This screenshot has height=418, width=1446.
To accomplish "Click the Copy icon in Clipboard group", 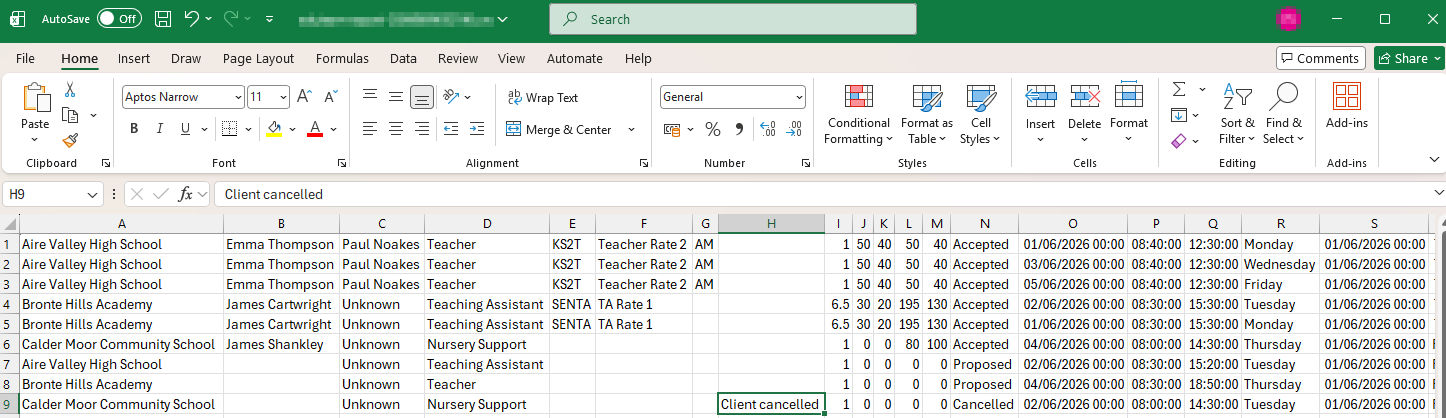I will [70, 115].
